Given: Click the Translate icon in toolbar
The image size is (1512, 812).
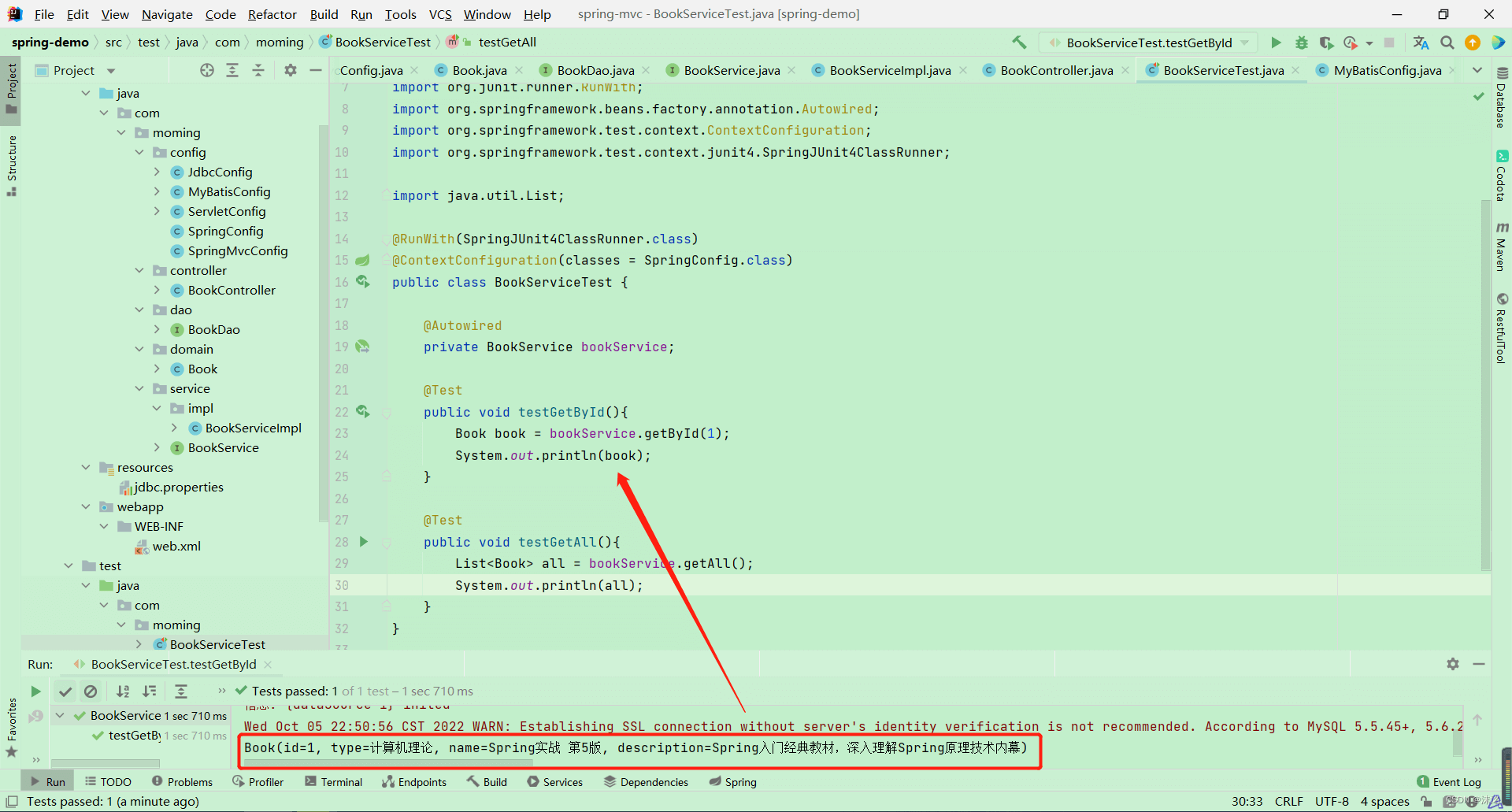Looking at the screenshot, I should 1421,43.
